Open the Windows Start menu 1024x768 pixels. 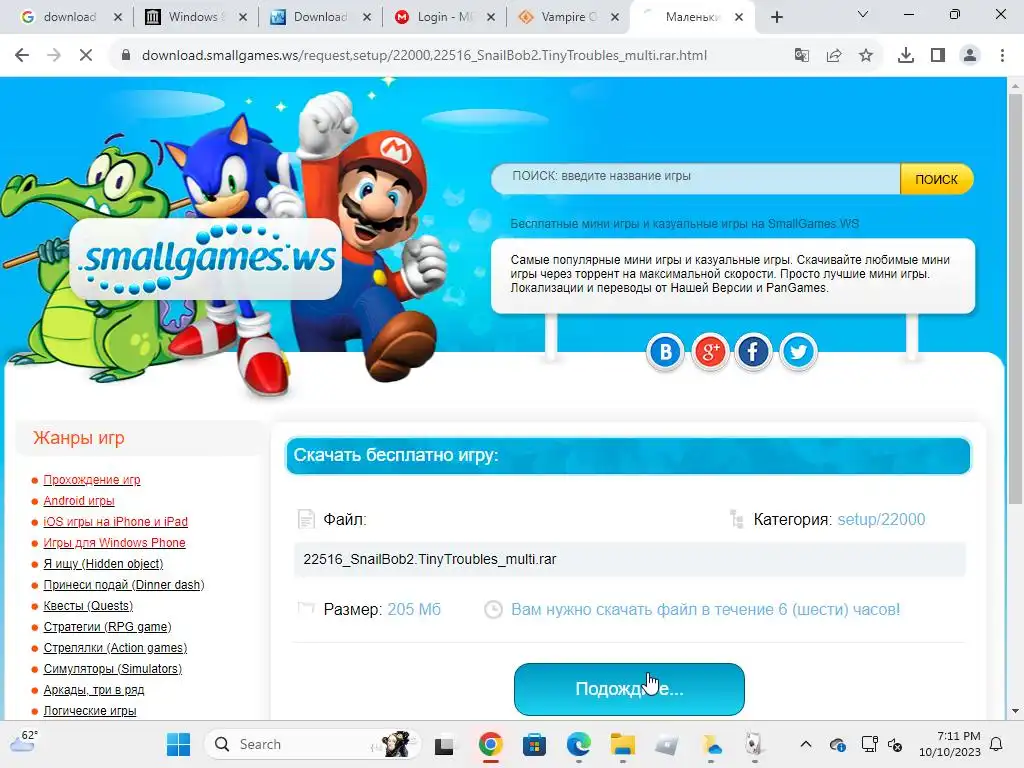(178, 744)
